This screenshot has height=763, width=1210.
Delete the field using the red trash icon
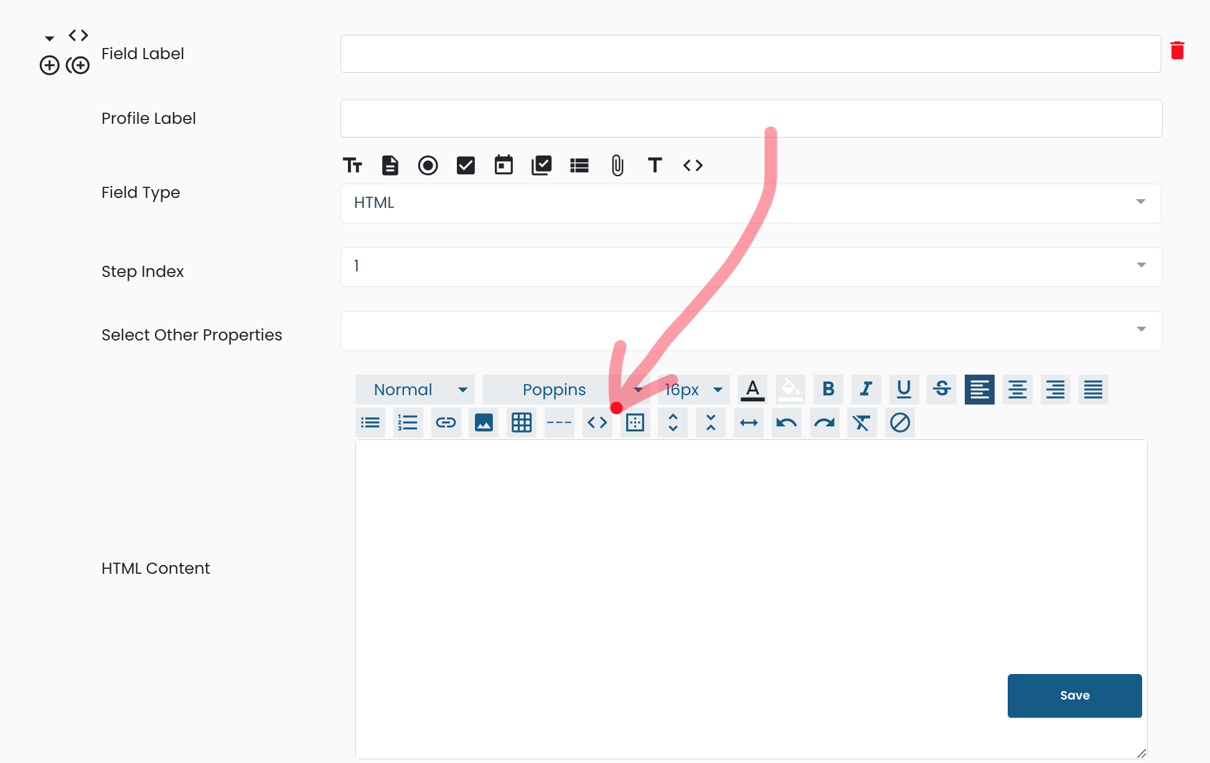(1177, 49)
